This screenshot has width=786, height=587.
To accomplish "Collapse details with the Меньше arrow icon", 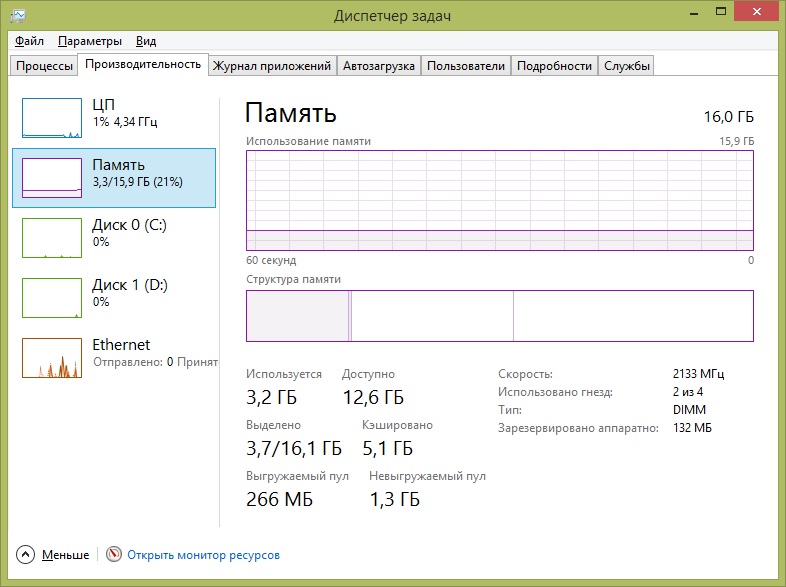I will pyautogui.click(x=25, y=554).
